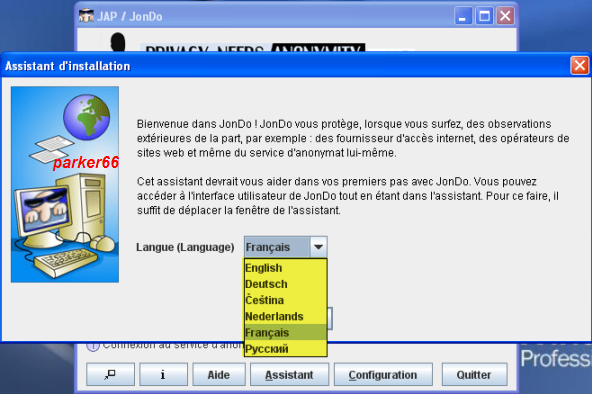Click the info 'i' button
The width and height of the screenshot is (592, 394).
(163, 375)
